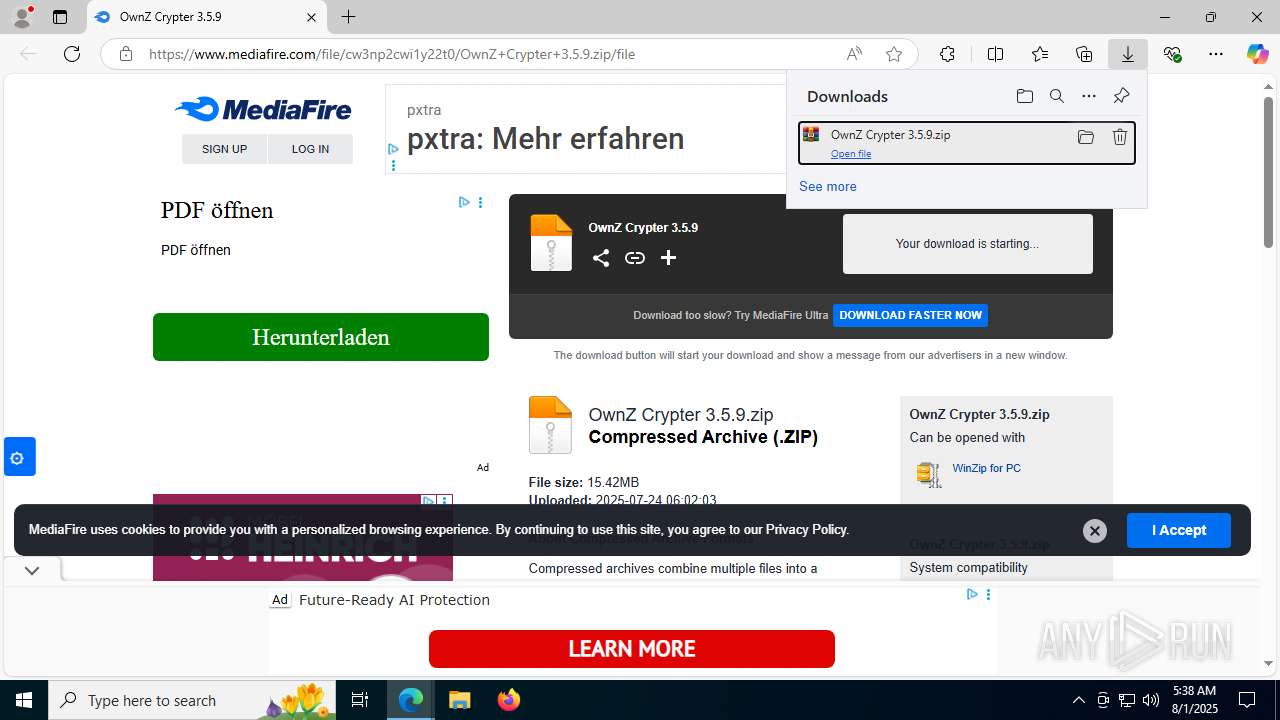Open the Extensions puzzle icon
Viewport: 1280px width, 720px height.
point(947,54)
